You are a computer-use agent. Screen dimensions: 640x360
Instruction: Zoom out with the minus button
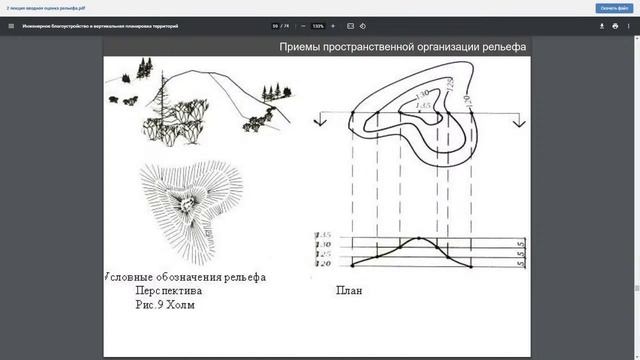coord(303,26)
